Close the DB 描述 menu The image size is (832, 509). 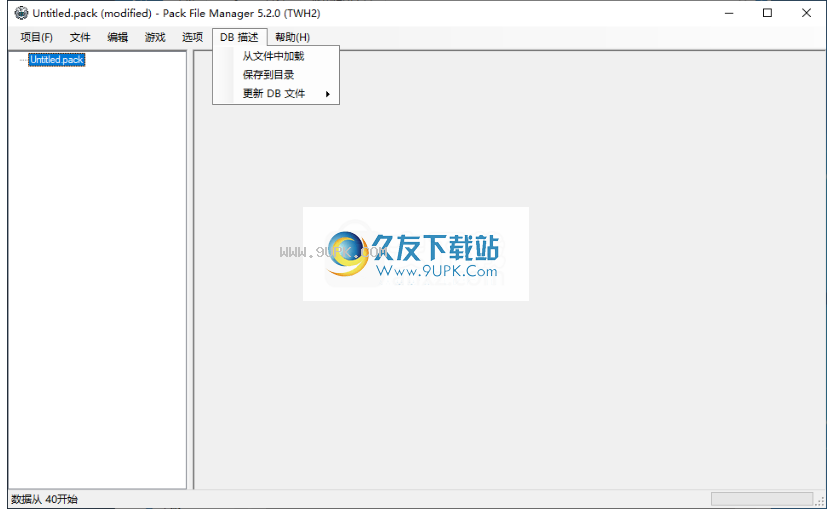pos(239,37)
